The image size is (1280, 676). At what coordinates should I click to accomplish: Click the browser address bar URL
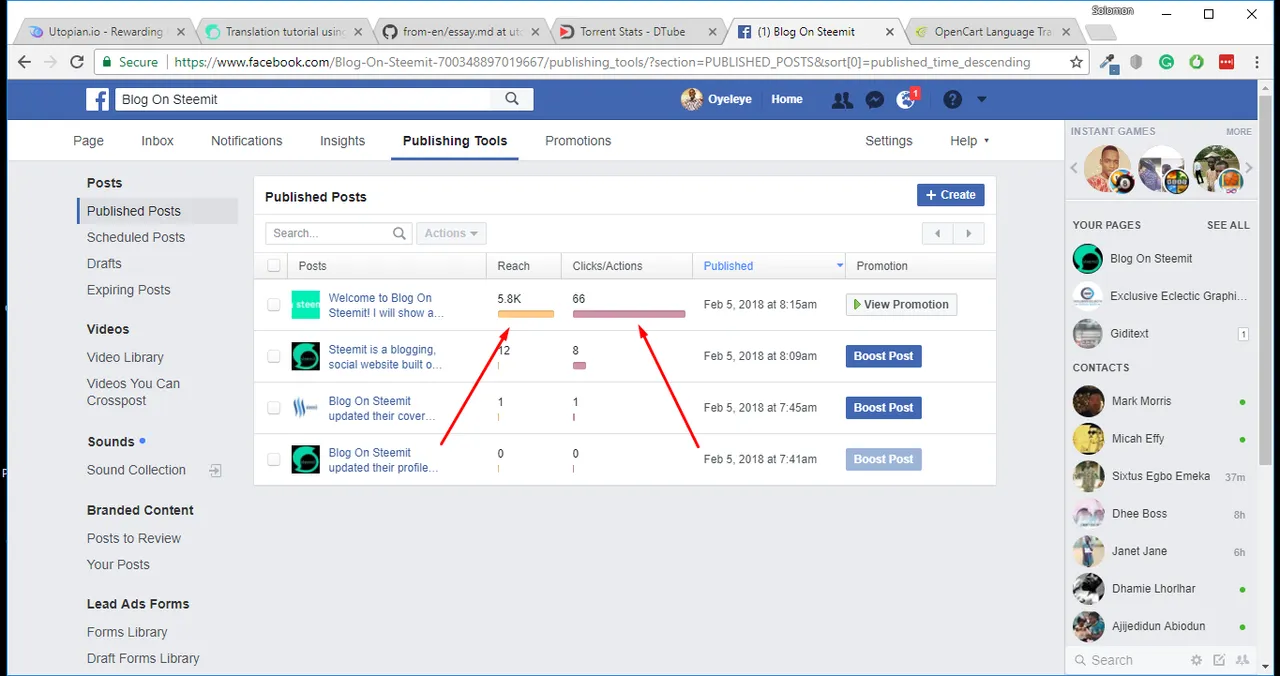pos(602,62)
